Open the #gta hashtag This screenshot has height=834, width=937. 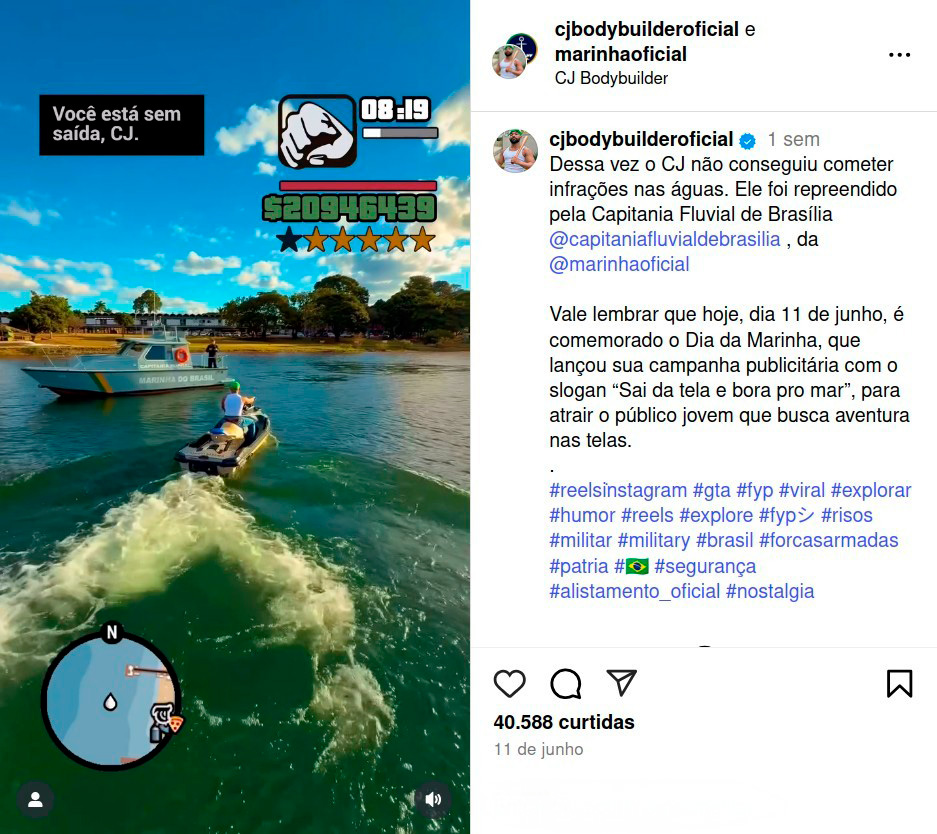click(x=711, y=490)
